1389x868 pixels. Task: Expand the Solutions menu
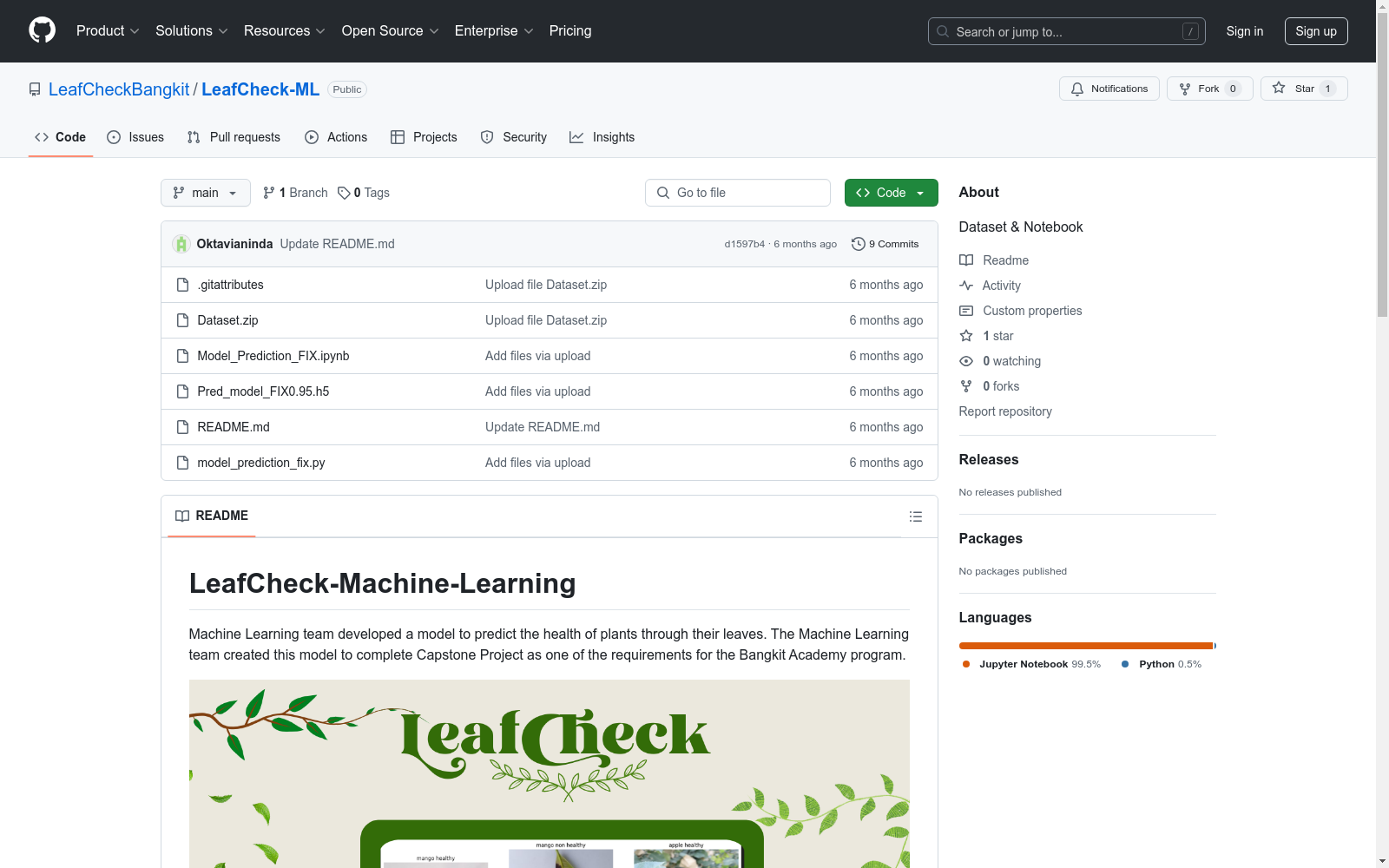[x=192, y=31]
